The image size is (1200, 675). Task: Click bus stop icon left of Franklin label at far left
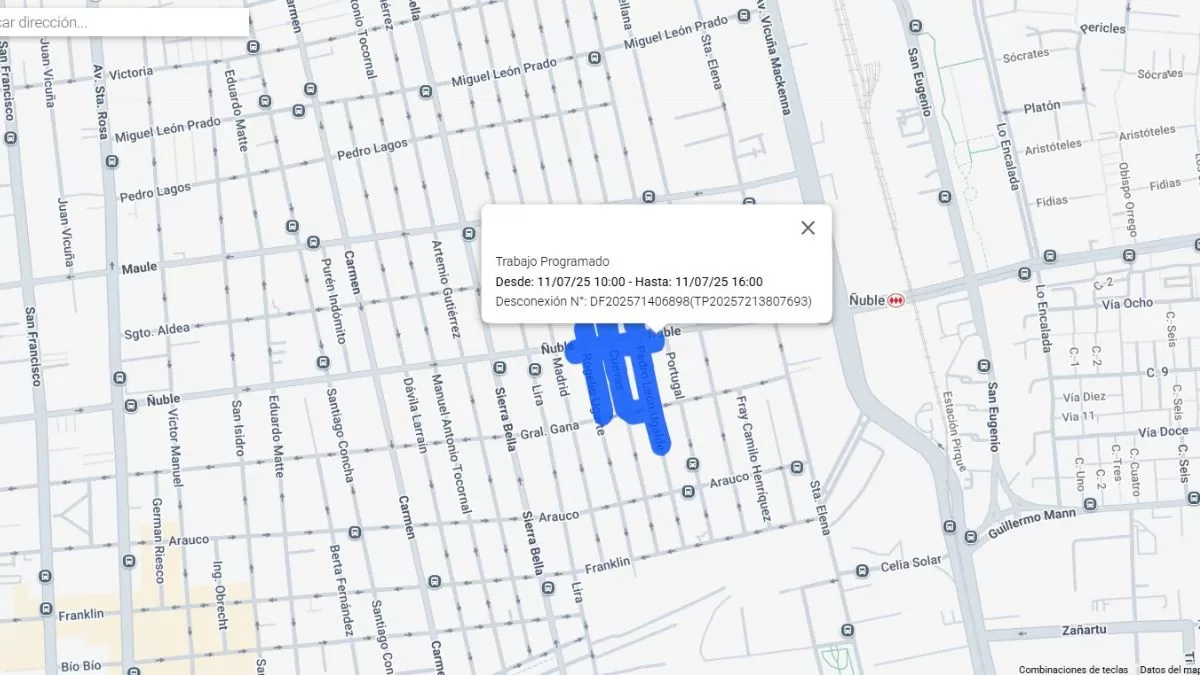pyautogui.click(x=45, y=608)
